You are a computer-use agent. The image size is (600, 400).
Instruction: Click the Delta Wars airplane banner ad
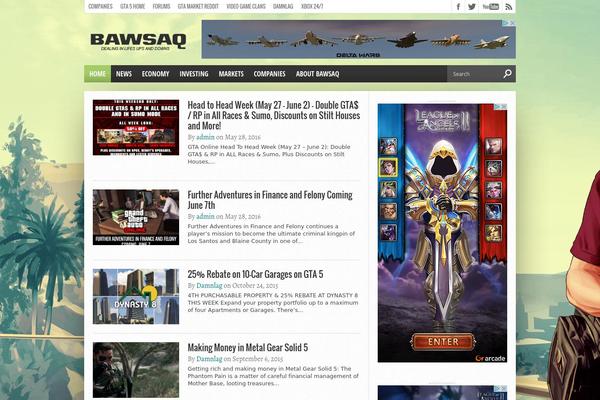point(359,39)
